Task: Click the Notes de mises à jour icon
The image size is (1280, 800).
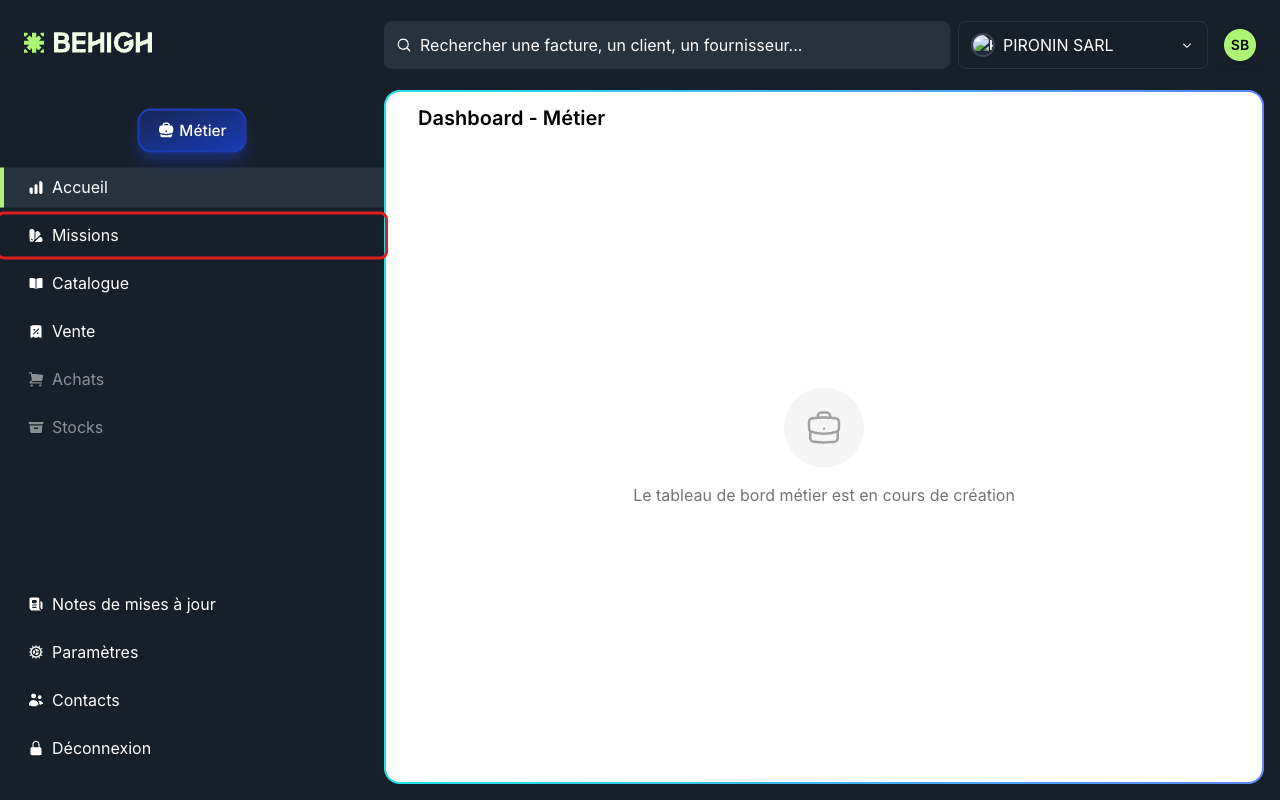Action: pos(36,604)
